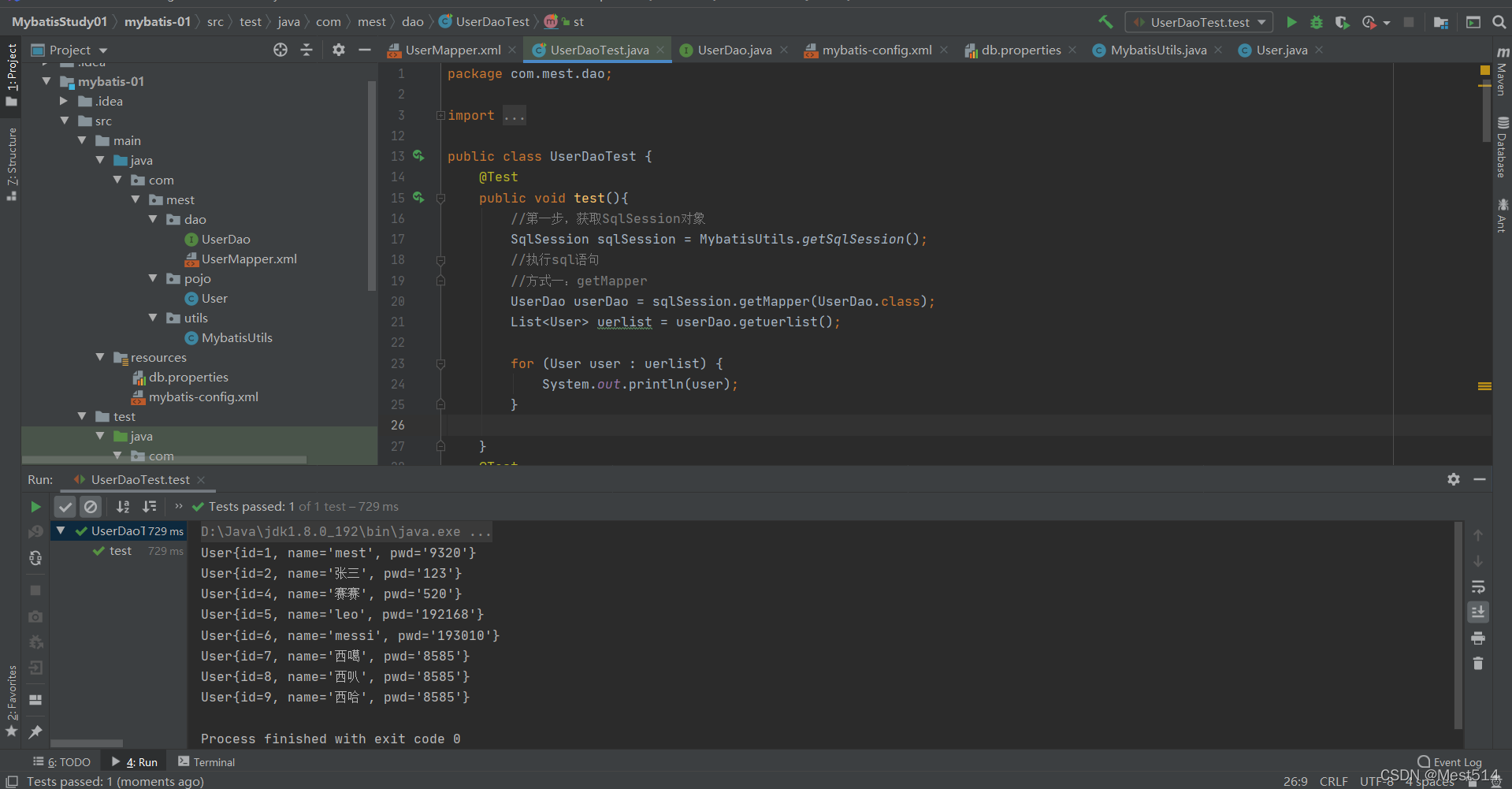Screen dimensions: 1512x789
Task: Collapse the UserDaoTest node in test results
Action: click(x=61, y=530)
